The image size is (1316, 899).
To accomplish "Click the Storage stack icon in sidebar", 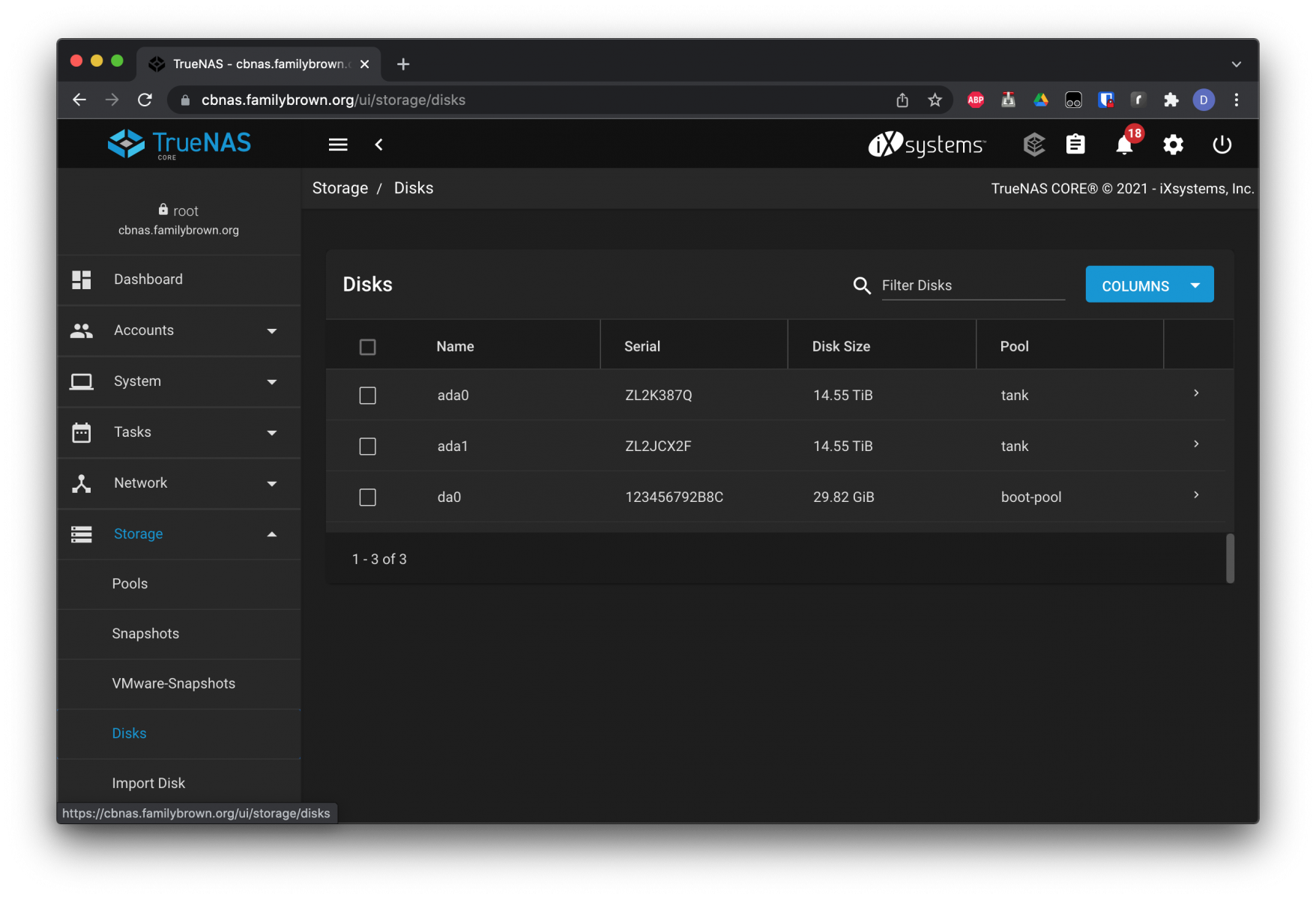I will coord(82,534).
